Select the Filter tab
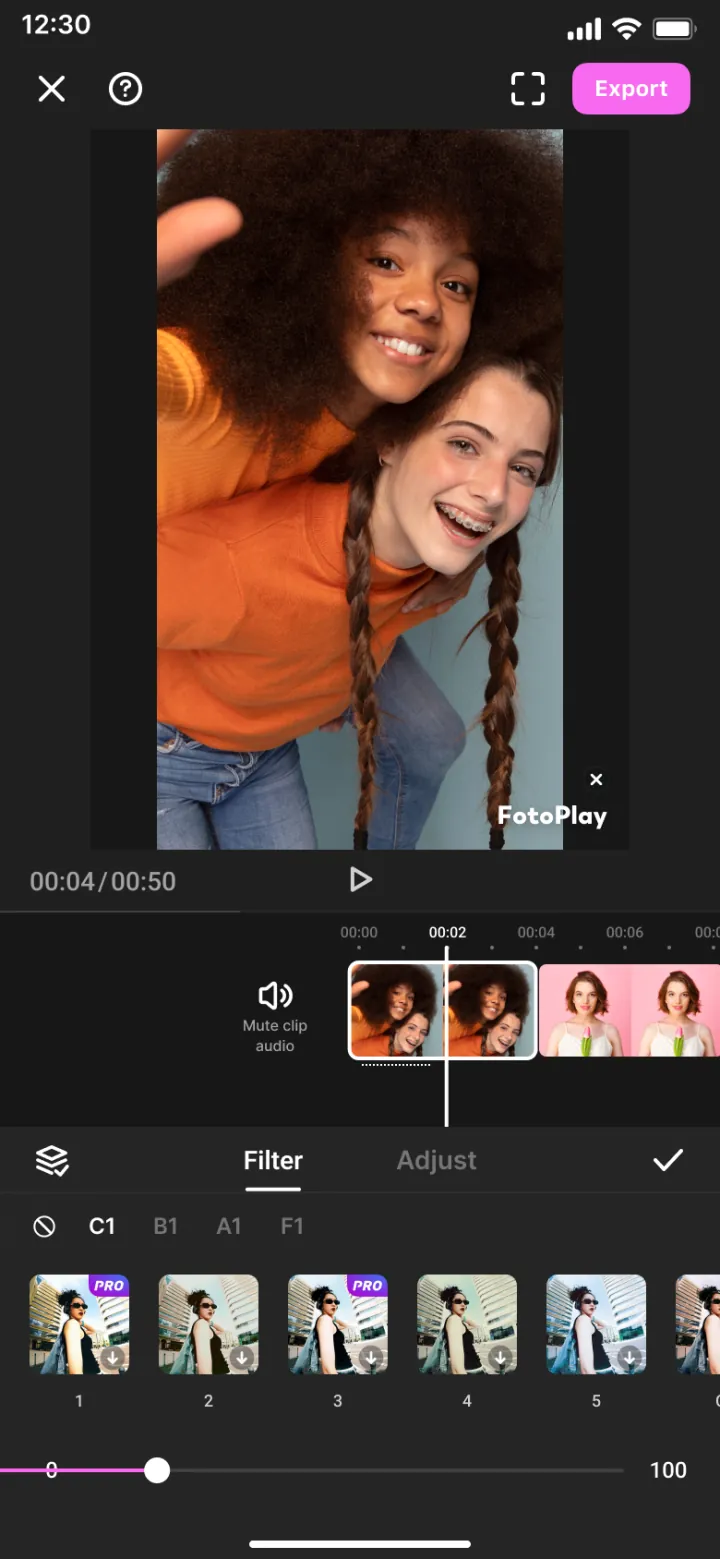 [x=273, y=1160]
